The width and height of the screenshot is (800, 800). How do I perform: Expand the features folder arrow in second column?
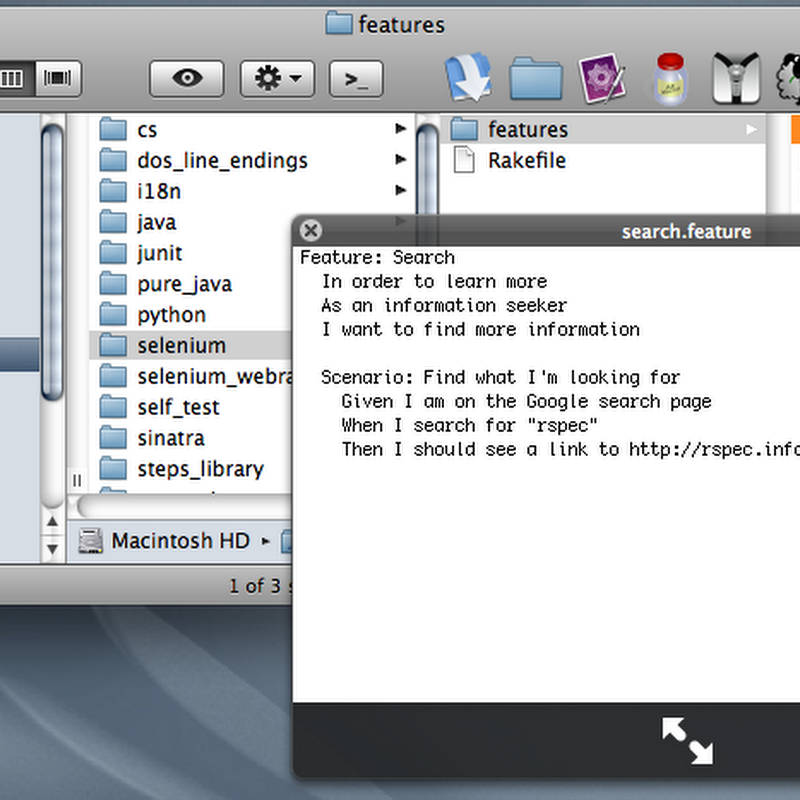coord(752,130)
